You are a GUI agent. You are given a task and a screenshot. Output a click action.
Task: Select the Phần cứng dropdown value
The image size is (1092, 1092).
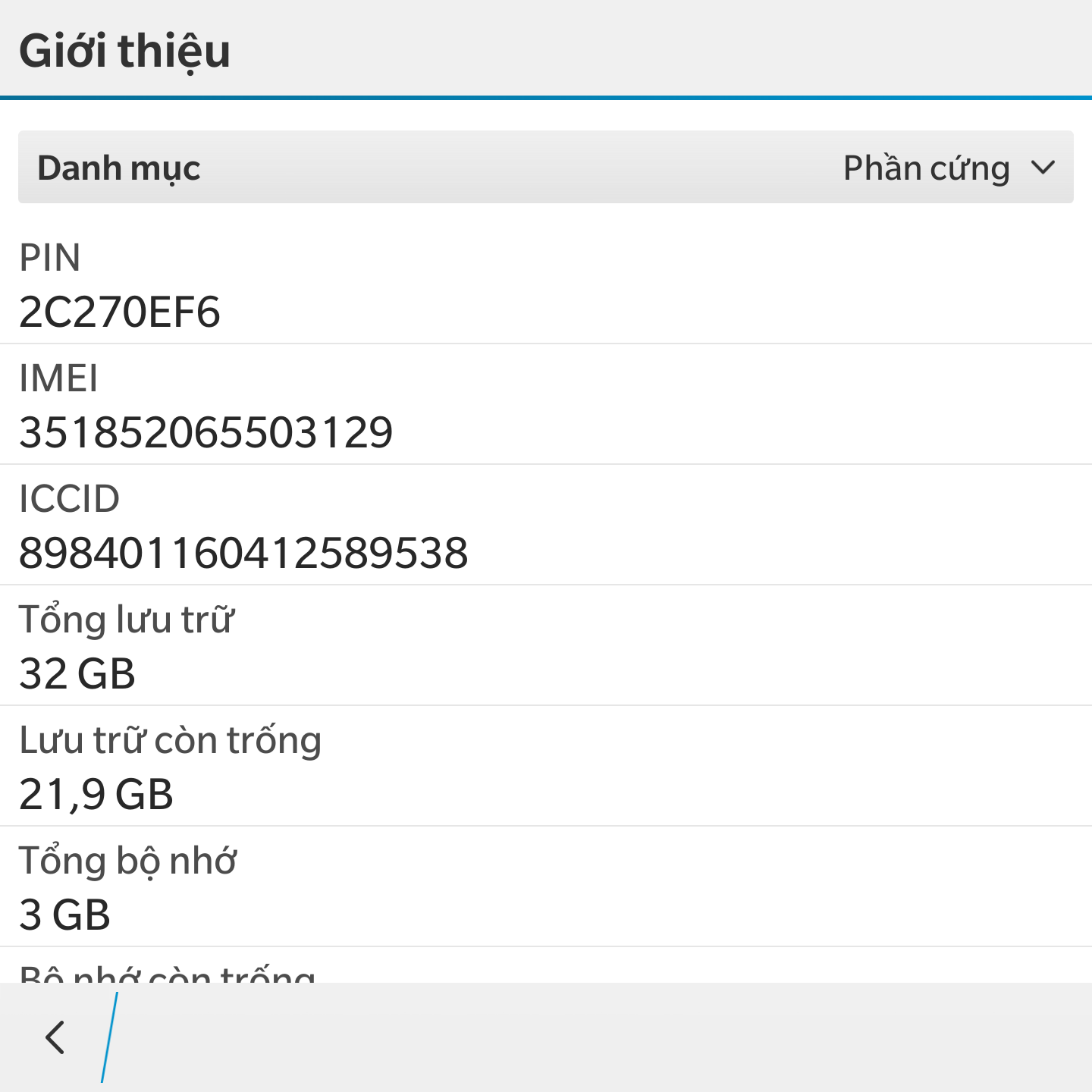pyautogui.click(x=926, y=168)
